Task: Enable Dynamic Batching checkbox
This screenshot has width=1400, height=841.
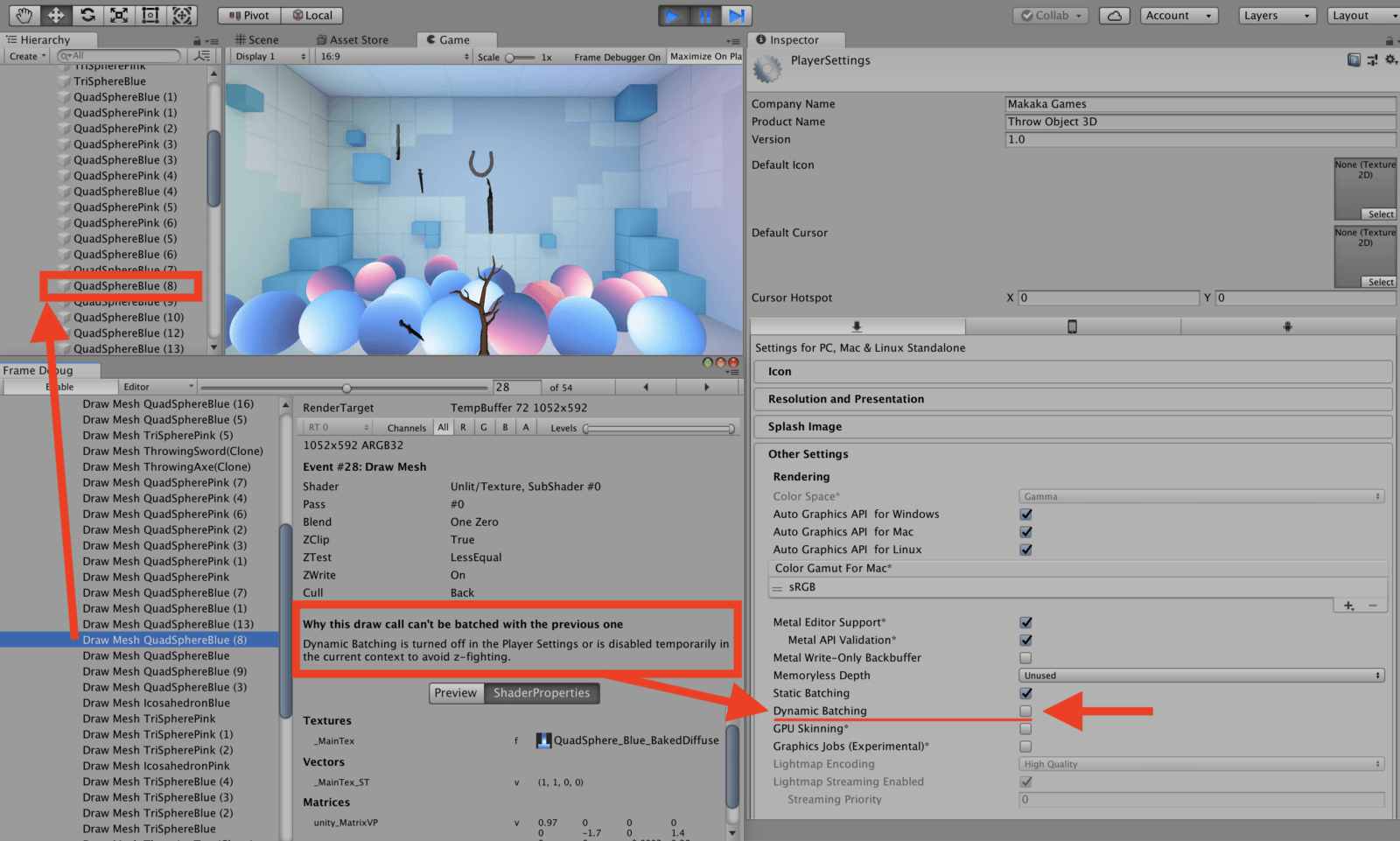Action: pos(1025,711)
